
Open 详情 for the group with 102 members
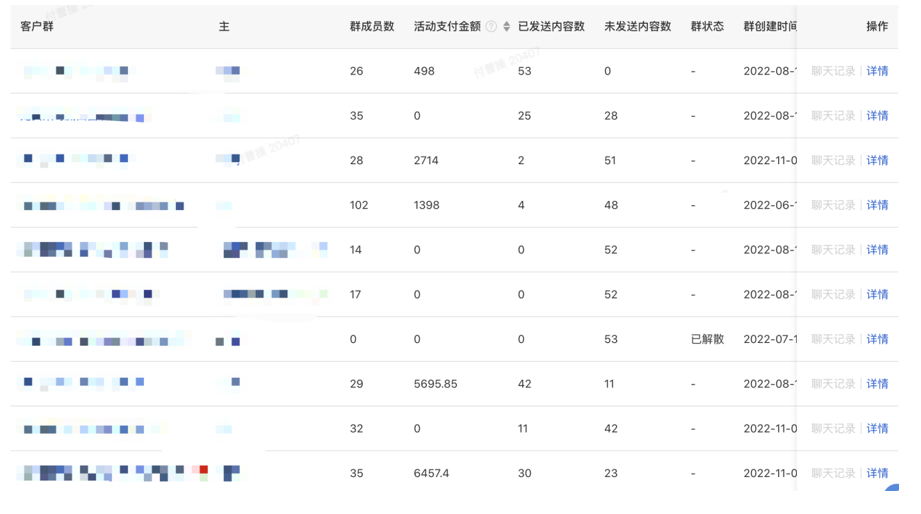[877, 205]
